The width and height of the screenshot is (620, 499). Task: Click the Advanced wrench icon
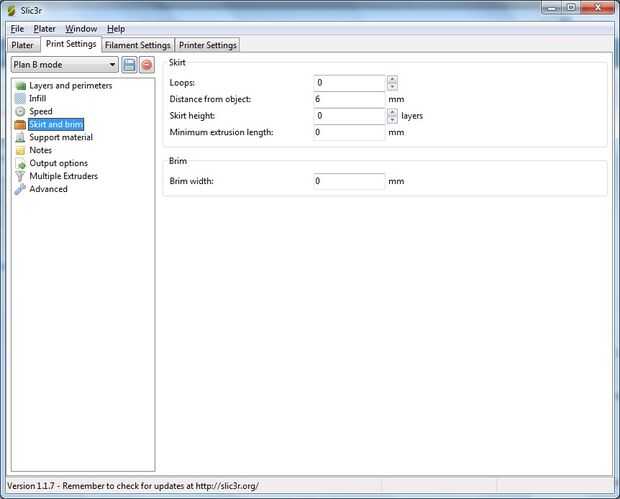coord(20,189)
